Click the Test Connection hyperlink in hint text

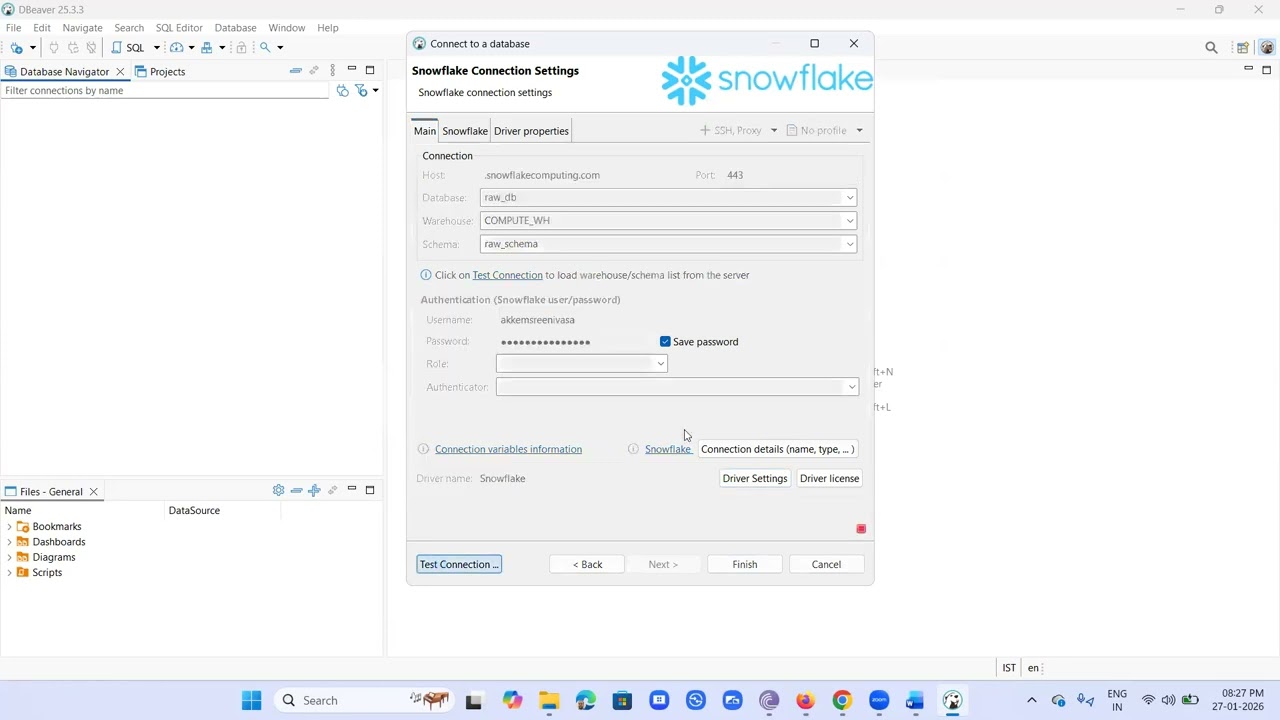(507, 275)
